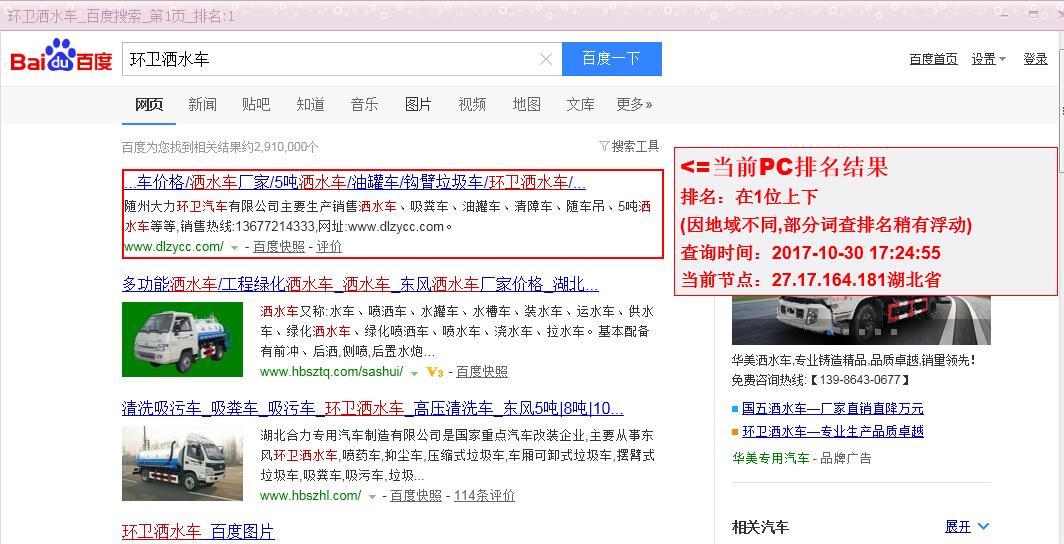1064x544 pixels.
Task: Click the www.hbsztq.com/sashui/ URL
Action: pos(332,372)
